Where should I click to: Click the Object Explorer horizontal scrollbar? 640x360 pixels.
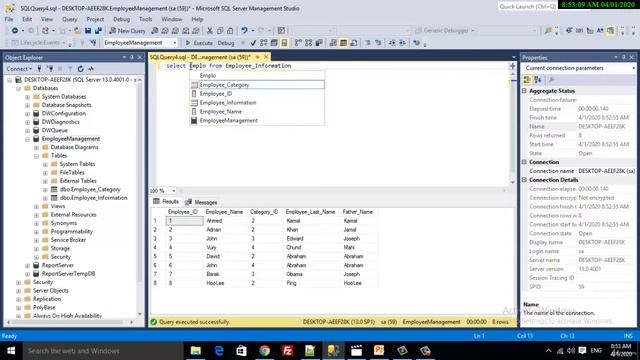[x=69, y=322]
